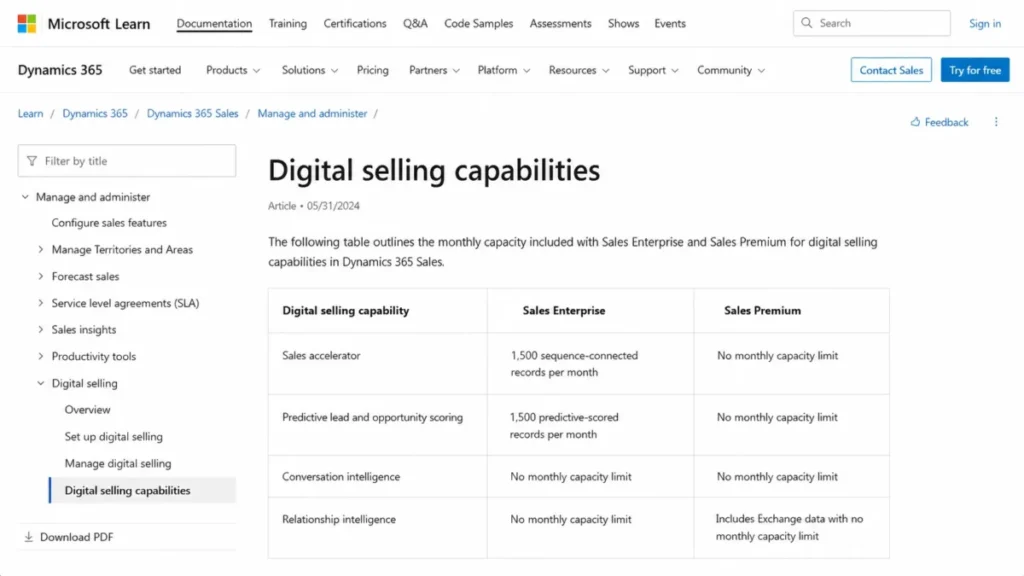Click the Learn breadcrumb

[30, 114]
